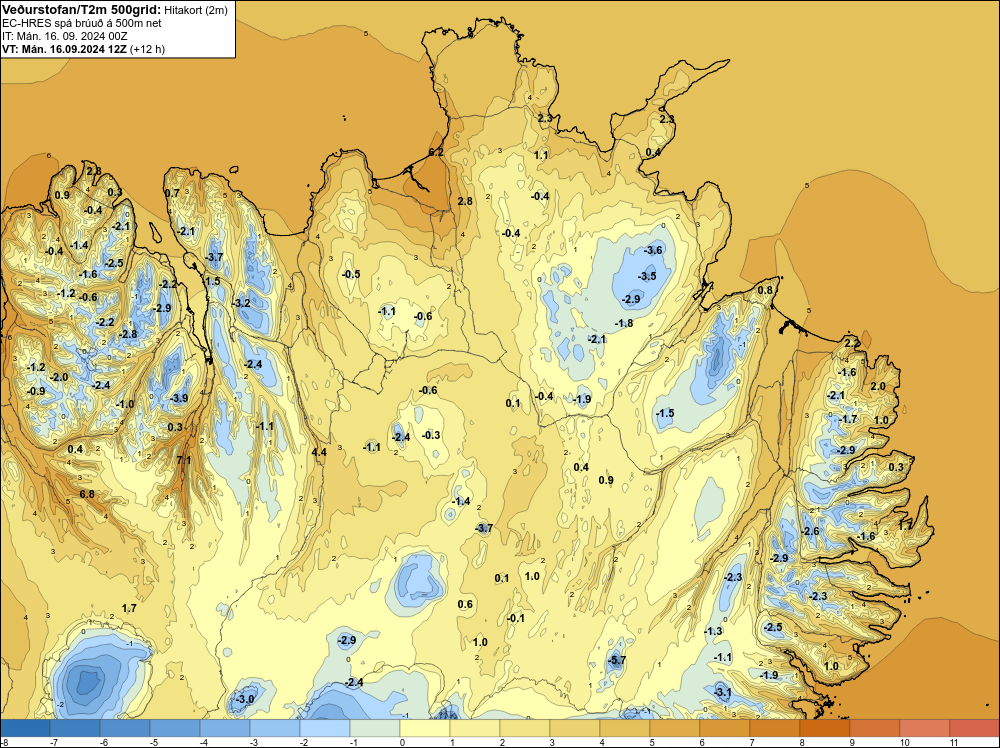Select the 6.8 temperature reading
Image resolution: width=1000 pixels, height=748 pixels.
[x=87, y=494]
